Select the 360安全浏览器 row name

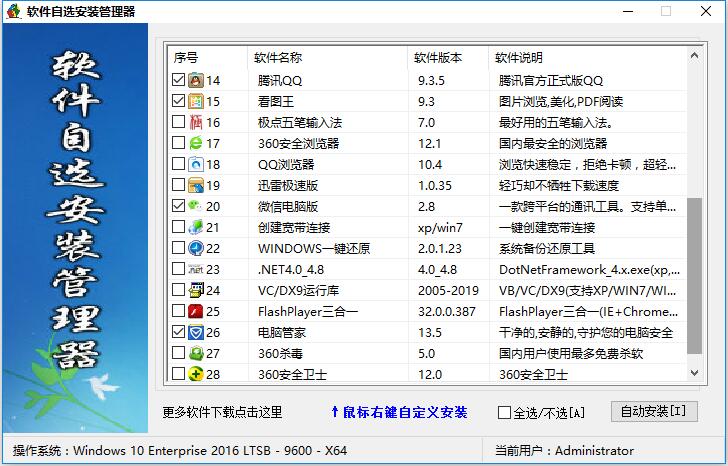tap(299, 143)
